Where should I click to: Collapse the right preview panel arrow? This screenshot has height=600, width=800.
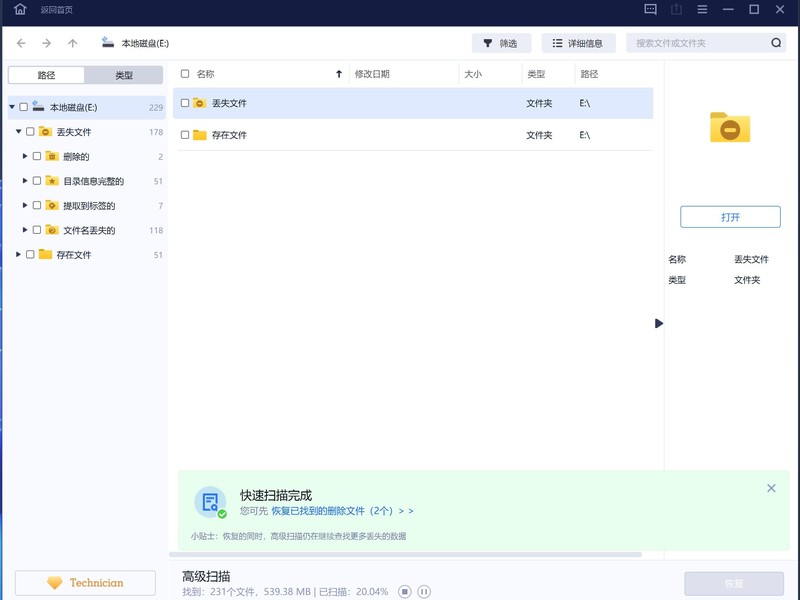point(659,323)
